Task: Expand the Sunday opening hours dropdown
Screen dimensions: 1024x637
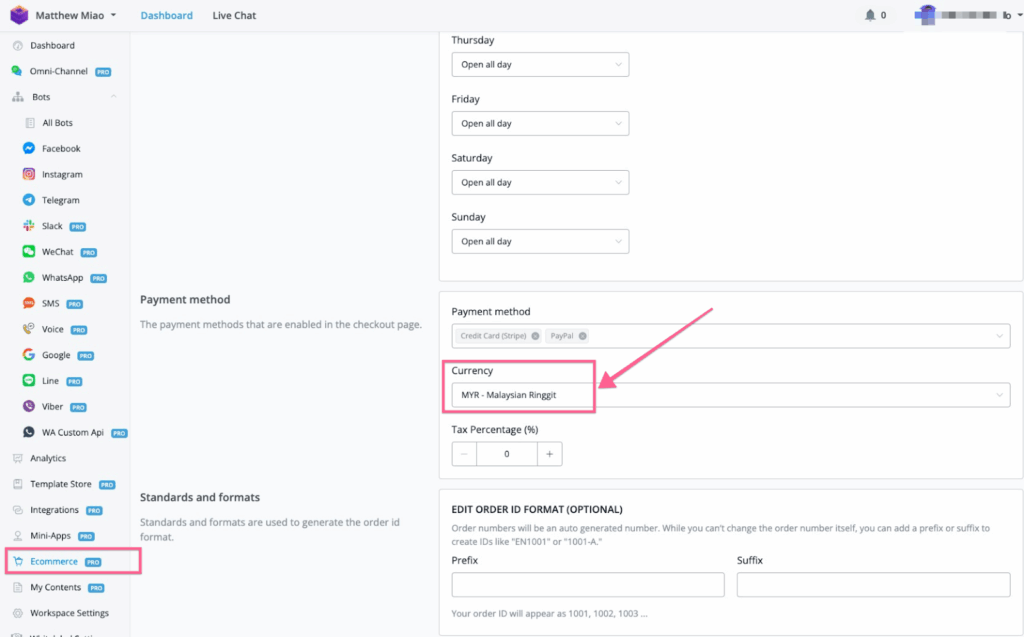Action: click(x=540, y=242)
